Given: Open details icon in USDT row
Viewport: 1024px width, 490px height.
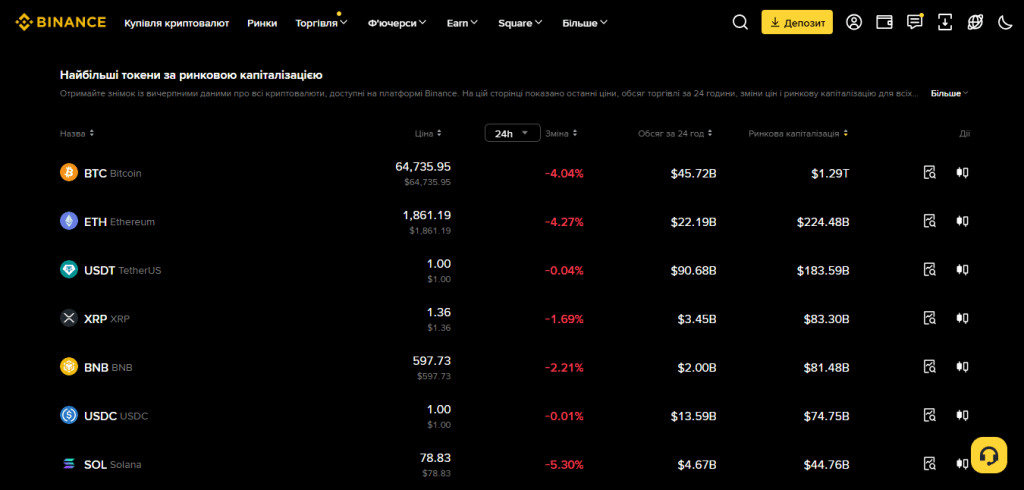Looking at the screenshot, I should click(x=930, y=269).
